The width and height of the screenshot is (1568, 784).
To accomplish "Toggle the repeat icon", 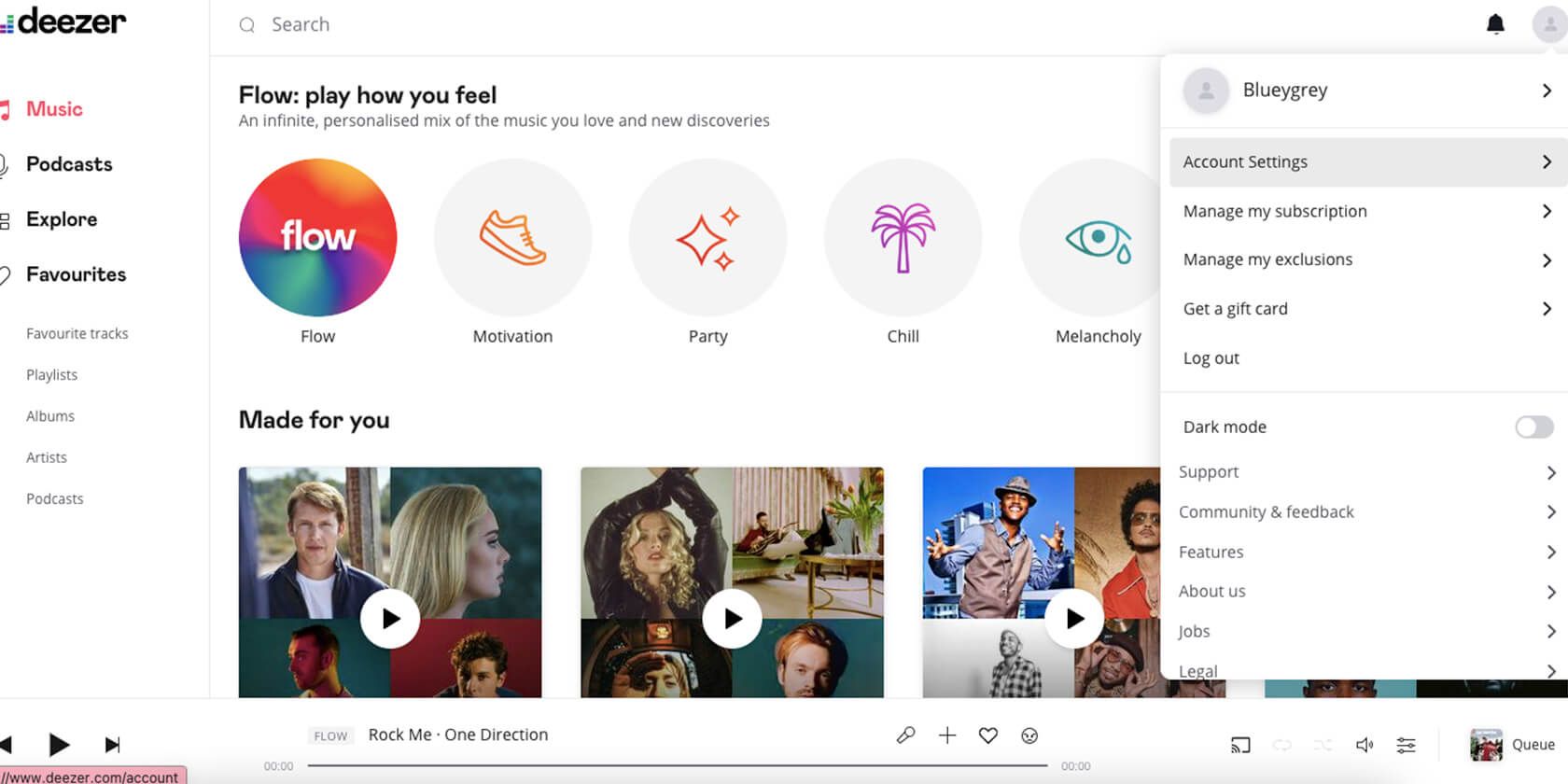I will point(1282,745).
